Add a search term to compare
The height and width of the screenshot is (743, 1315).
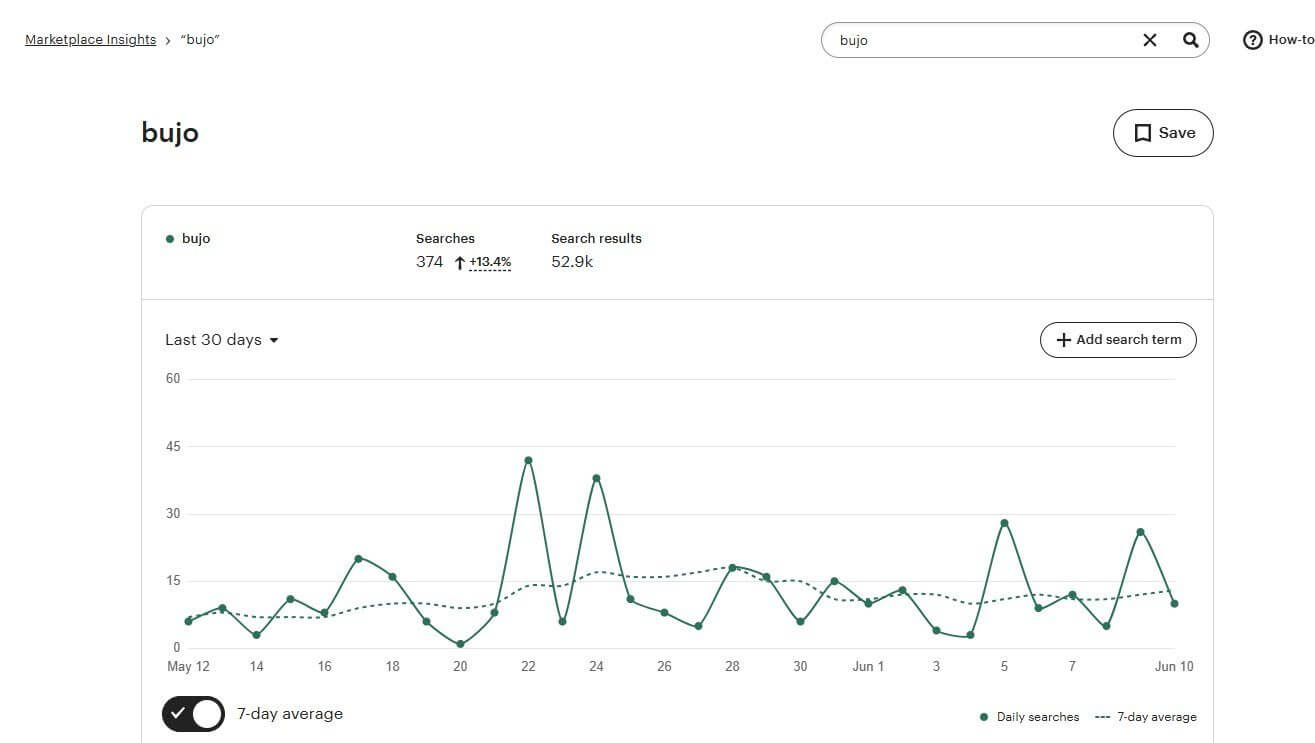click(x=1118, y=340)
